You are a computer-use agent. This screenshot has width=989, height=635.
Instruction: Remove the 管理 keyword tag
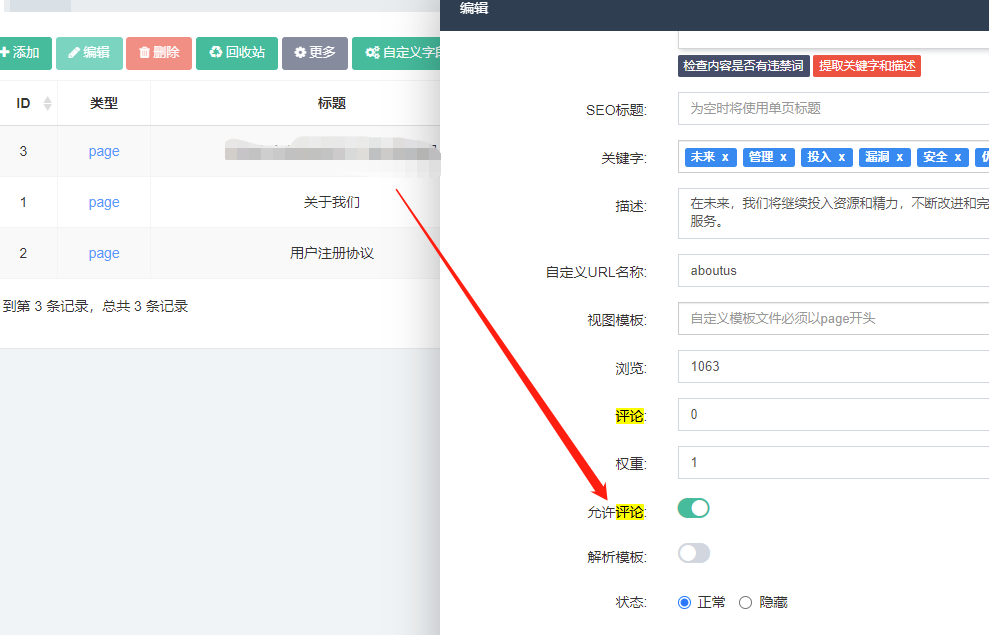click(x=783, y=158)
